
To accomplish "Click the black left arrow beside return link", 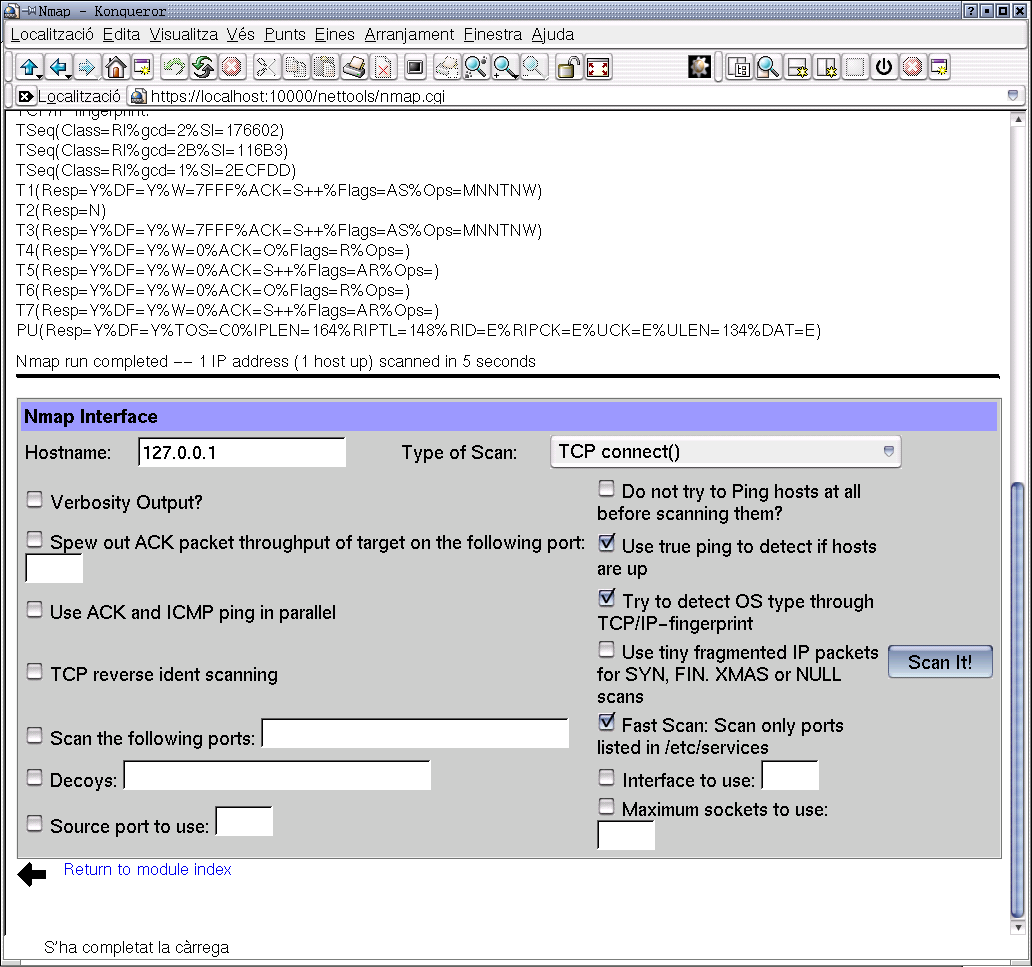I will (32, 875).
